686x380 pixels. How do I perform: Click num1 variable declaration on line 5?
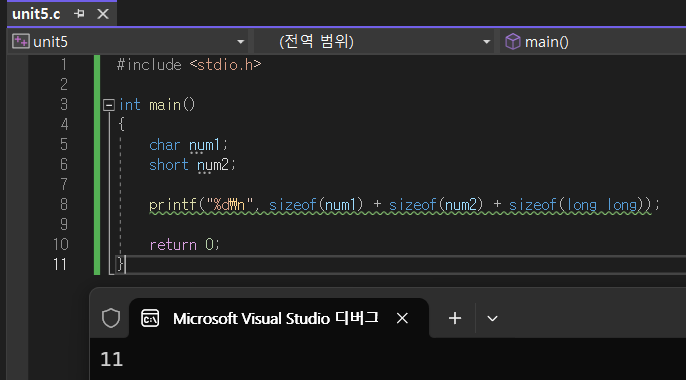click(204, 145)
